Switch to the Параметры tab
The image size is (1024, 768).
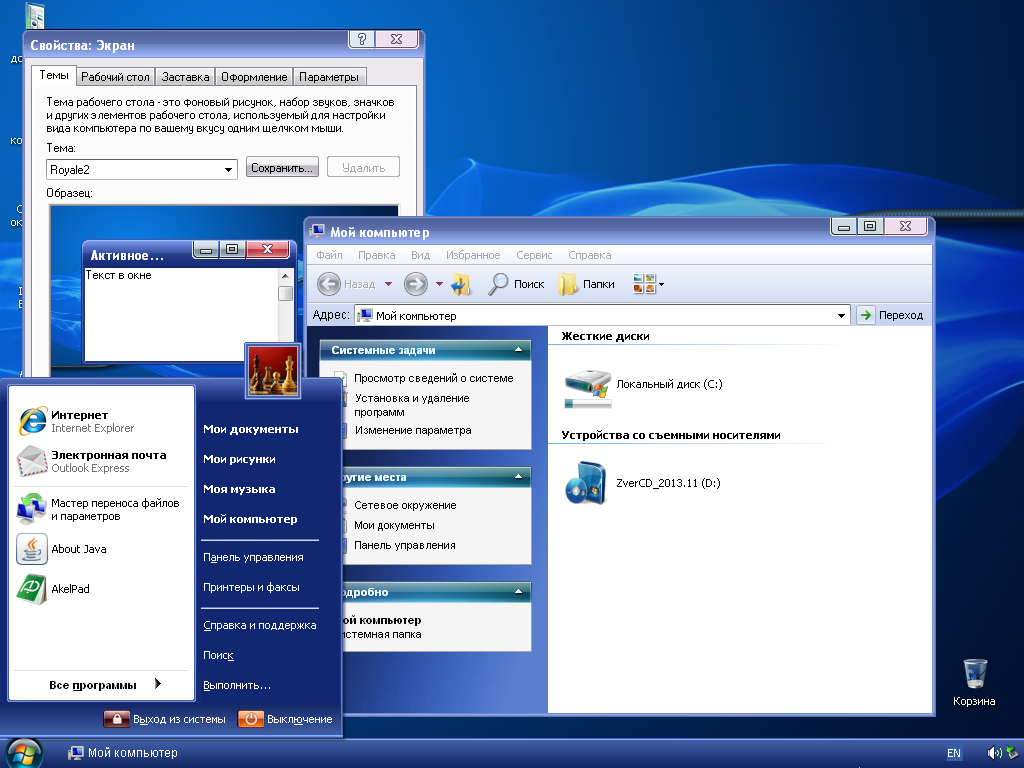click(x=329, y=77)
